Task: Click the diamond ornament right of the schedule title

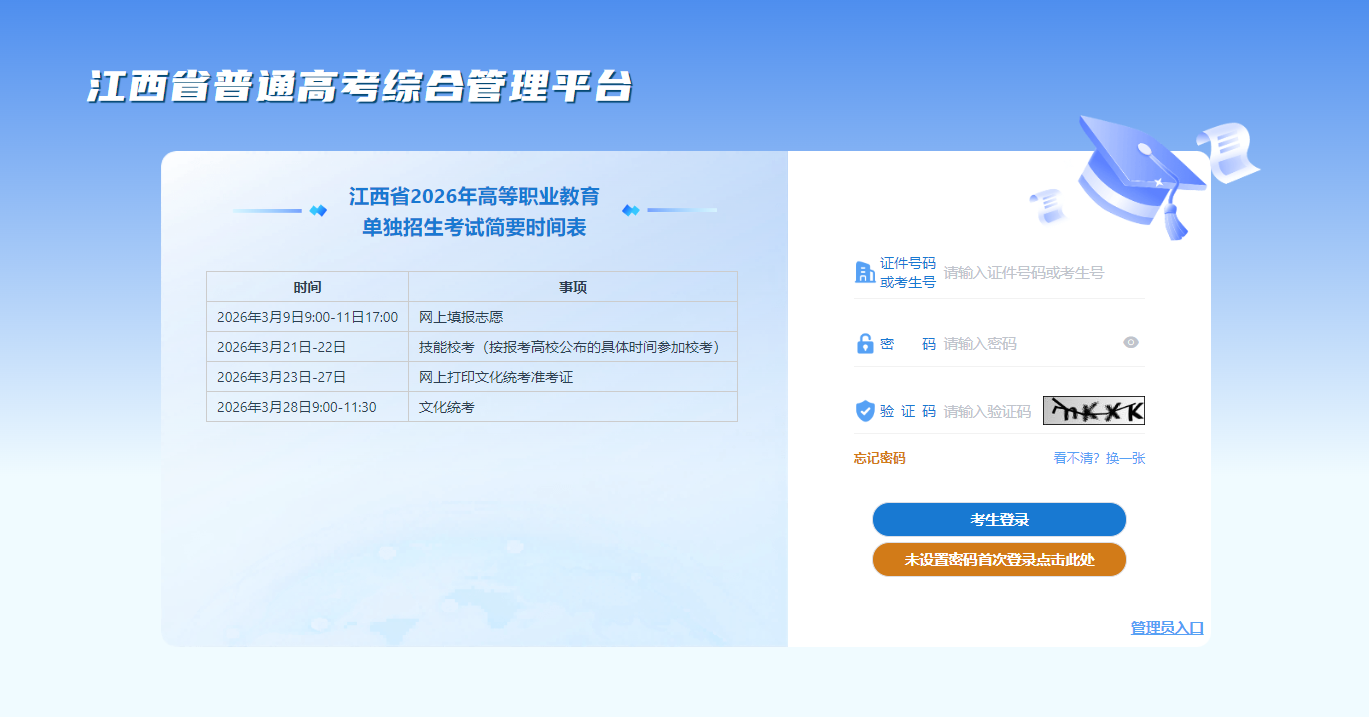Action: tap(630, 210)
